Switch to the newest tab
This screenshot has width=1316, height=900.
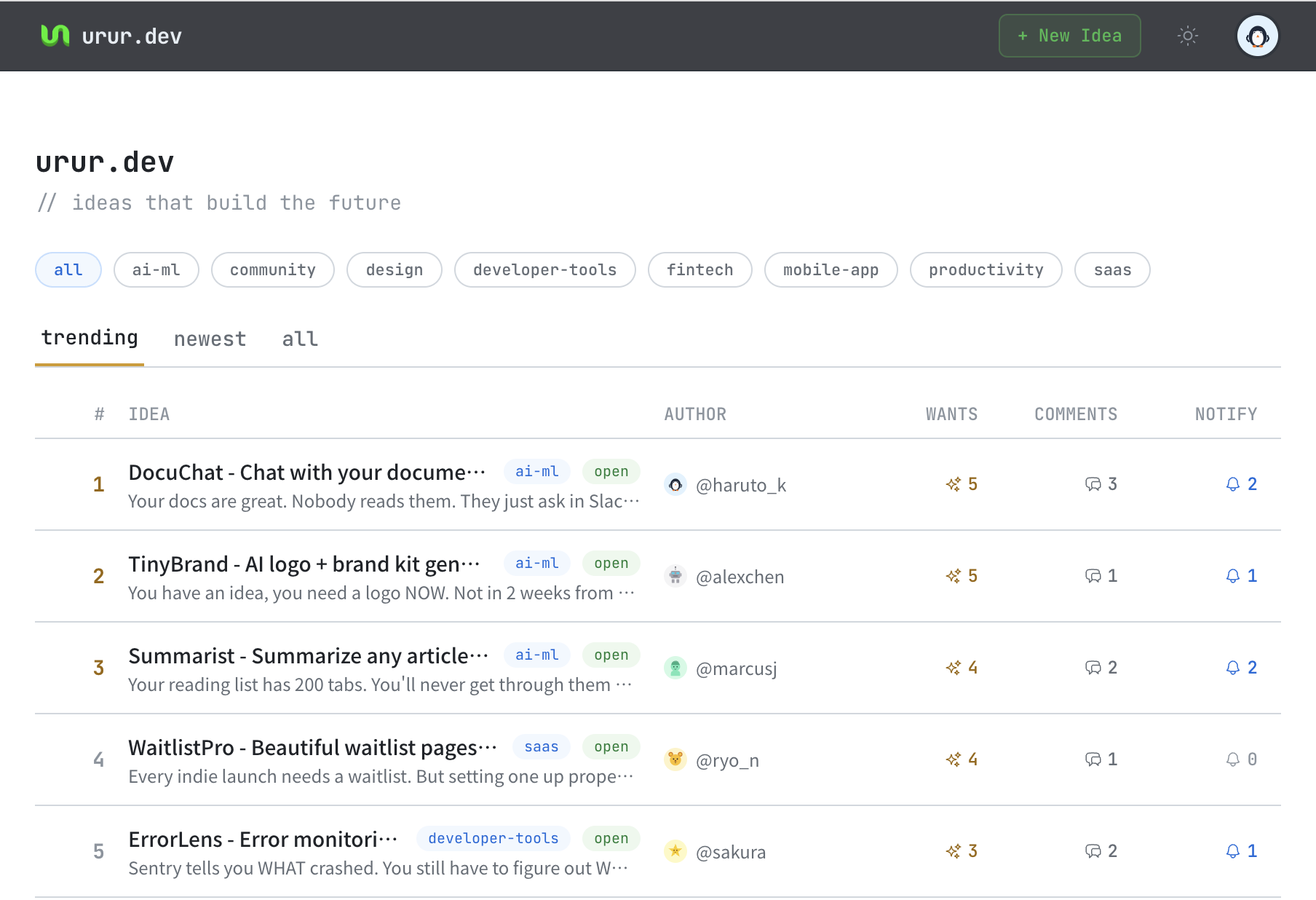(210, 338)
